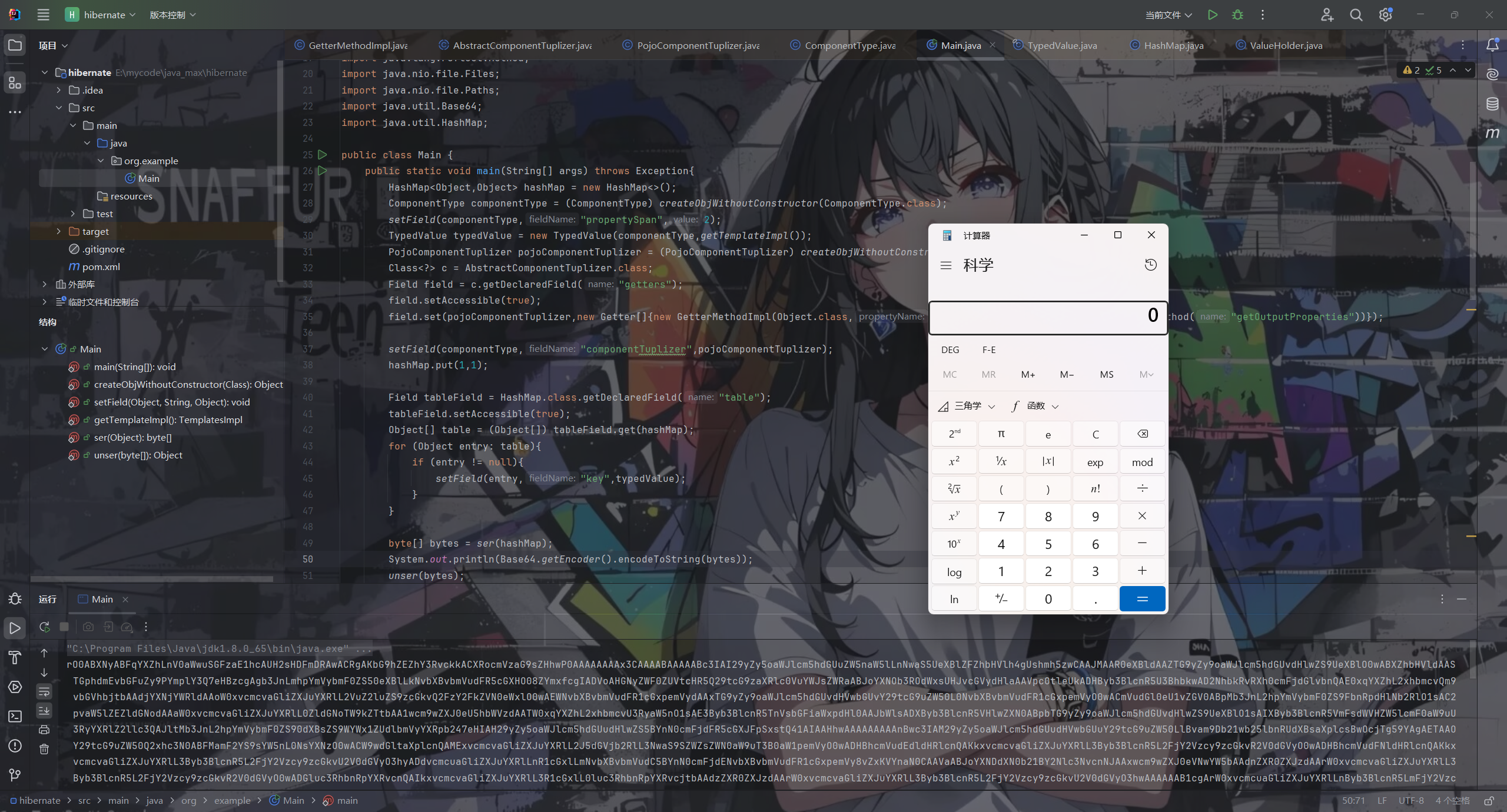Open the IDE main hamburger menu
Viewport: 1507px width, 812px height.
click(x=43, y=15)
